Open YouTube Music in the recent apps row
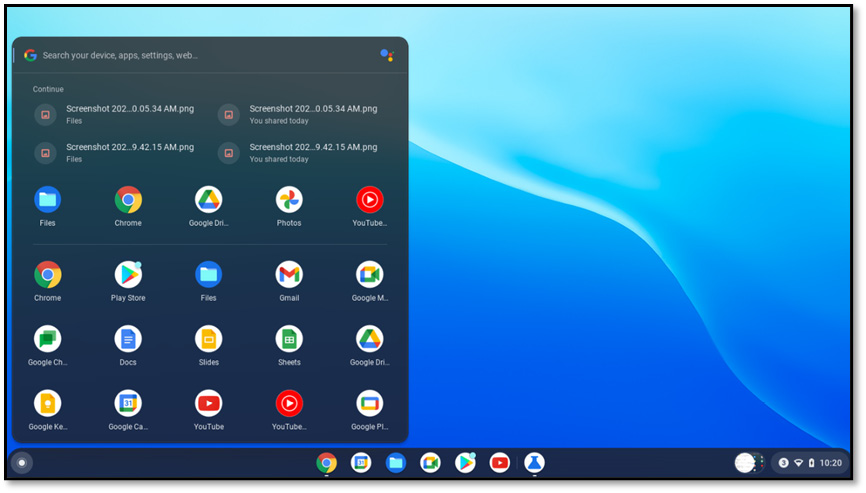Image resolution: width=866 pixels, height=493 pixels. pos(369,206)
